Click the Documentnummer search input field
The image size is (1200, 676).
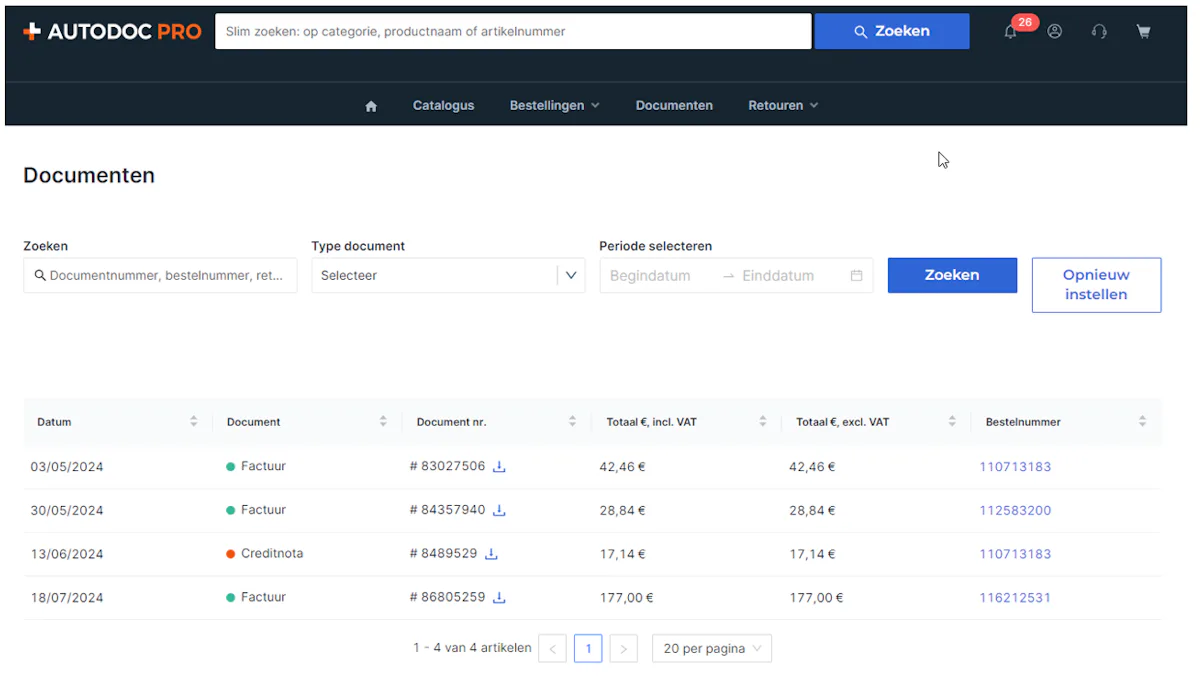tap(160, 276)
